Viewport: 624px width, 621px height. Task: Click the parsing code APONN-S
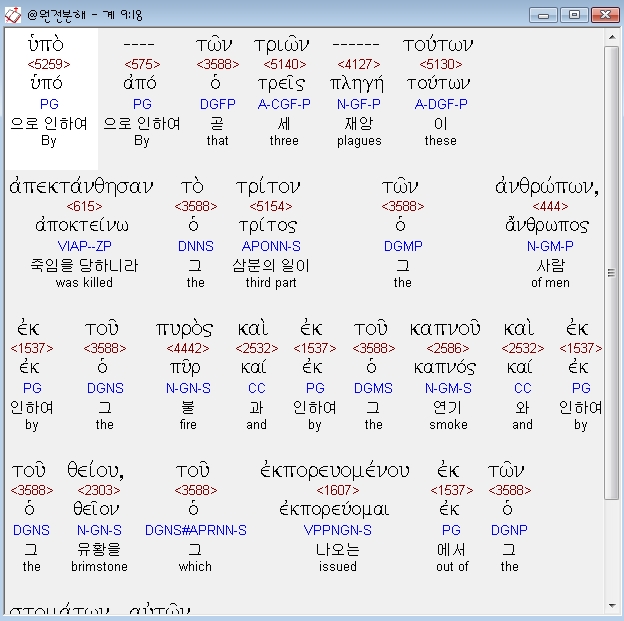tap(271, 246)
